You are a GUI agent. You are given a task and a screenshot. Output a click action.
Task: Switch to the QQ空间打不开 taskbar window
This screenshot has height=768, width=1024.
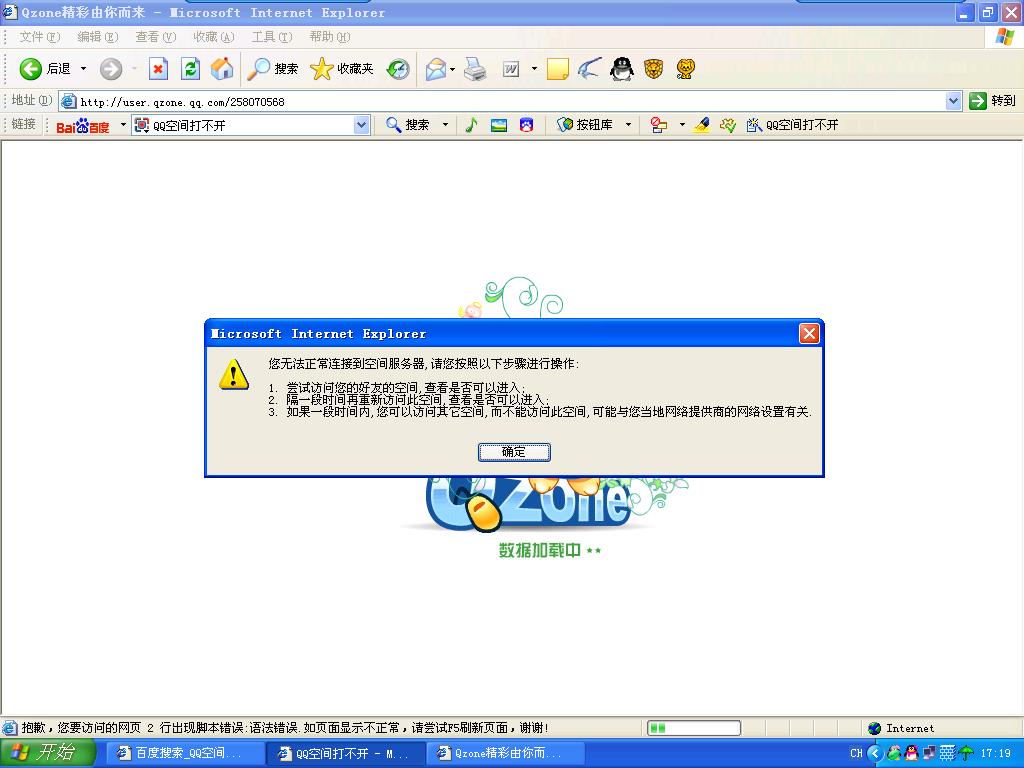346,754
